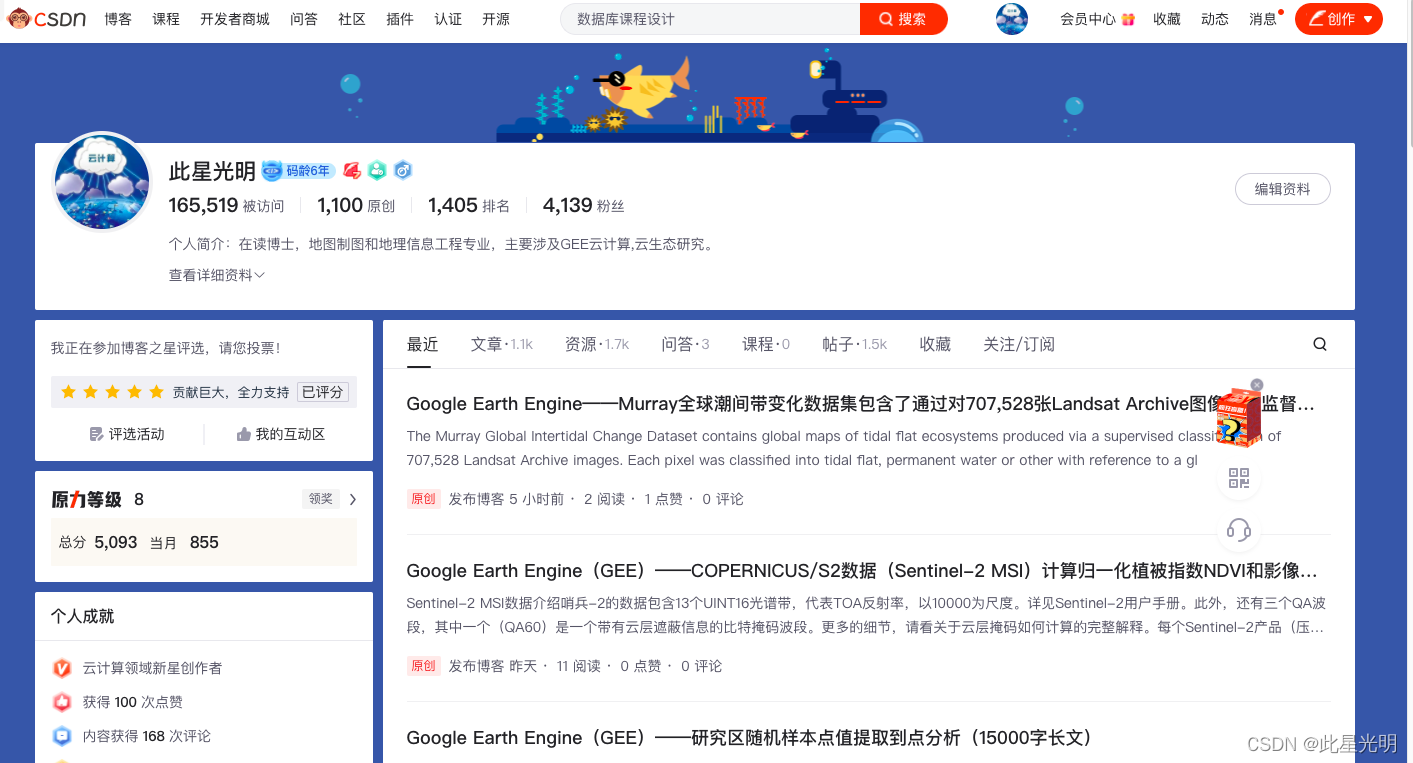Image resolution: width=1413 pixels, height=763 pixels.
Task: Open 评选活动 link
Action: click(x=127, y=434)
